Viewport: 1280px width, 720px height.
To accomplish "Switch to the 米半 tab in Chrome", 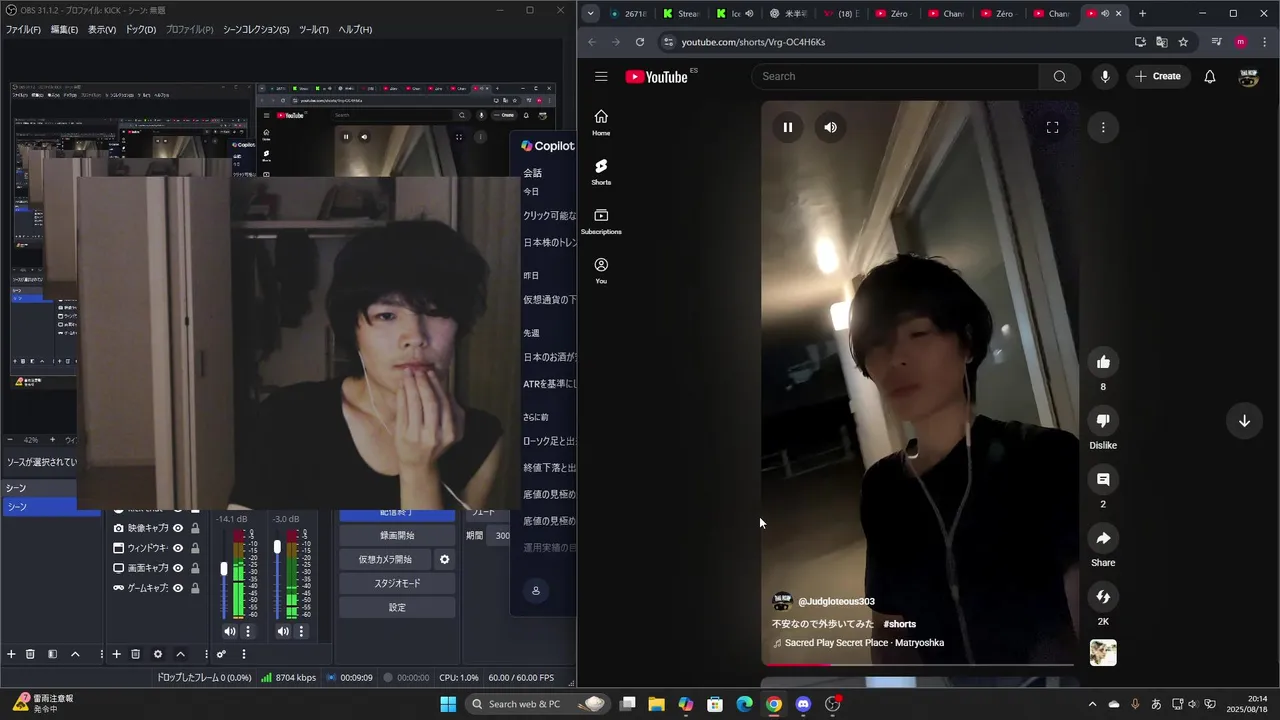I will click(x=790, y=13).
